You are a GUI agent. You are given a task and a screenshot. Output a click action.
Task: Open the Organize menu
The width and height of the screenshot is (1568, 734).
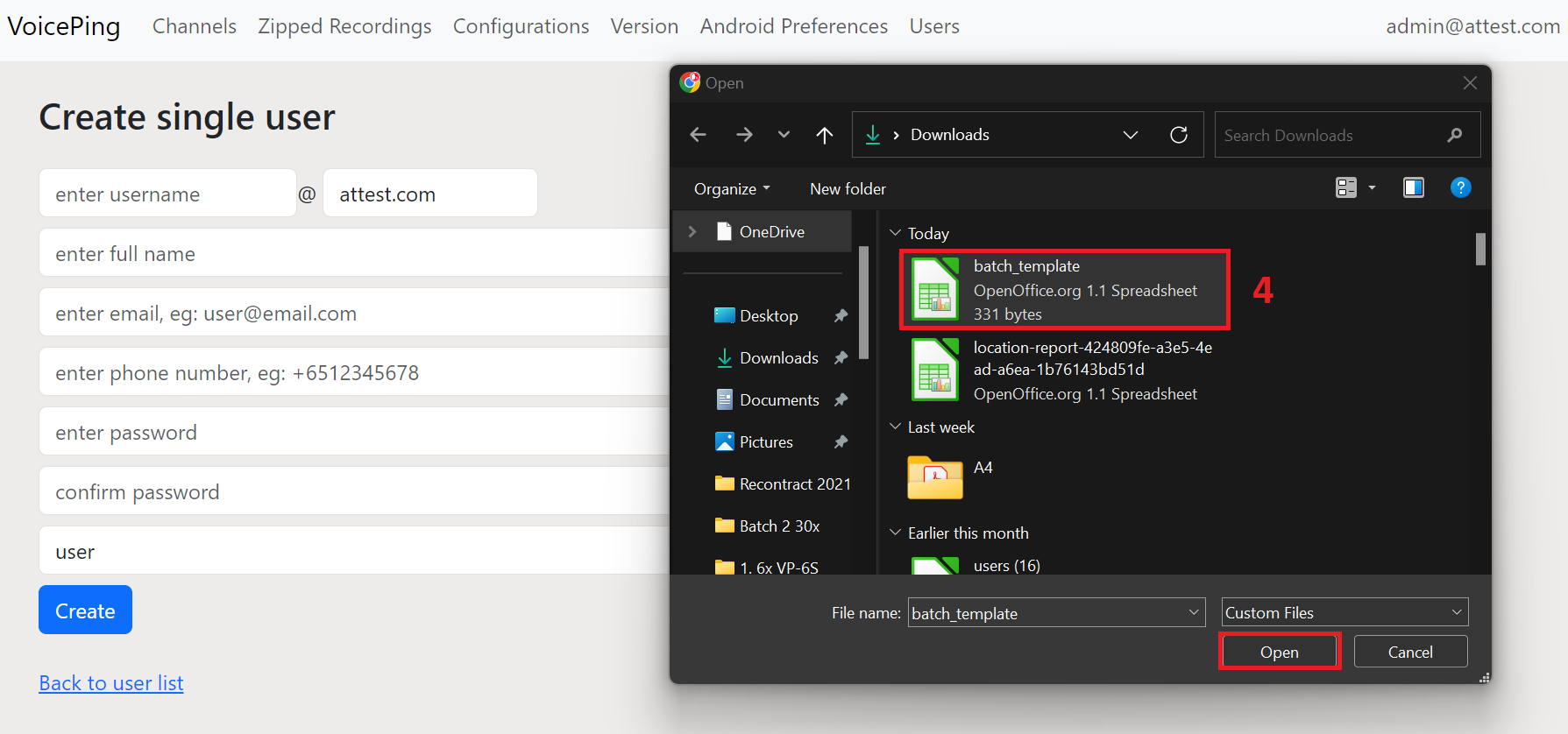pyautogui.click(x=732, y=189)
